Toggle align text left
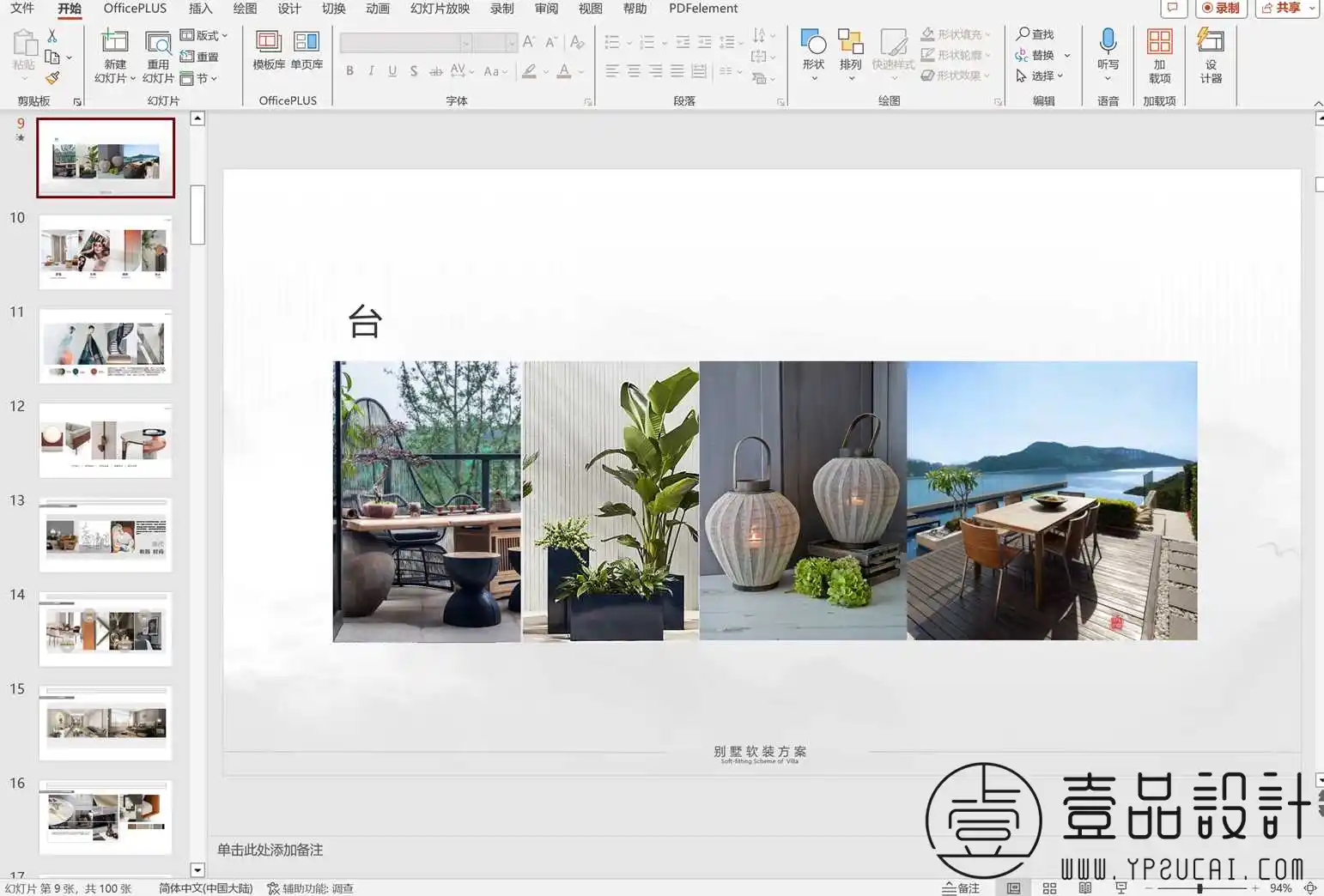The height and width of the screenshot is (896, 1324). 612,71
